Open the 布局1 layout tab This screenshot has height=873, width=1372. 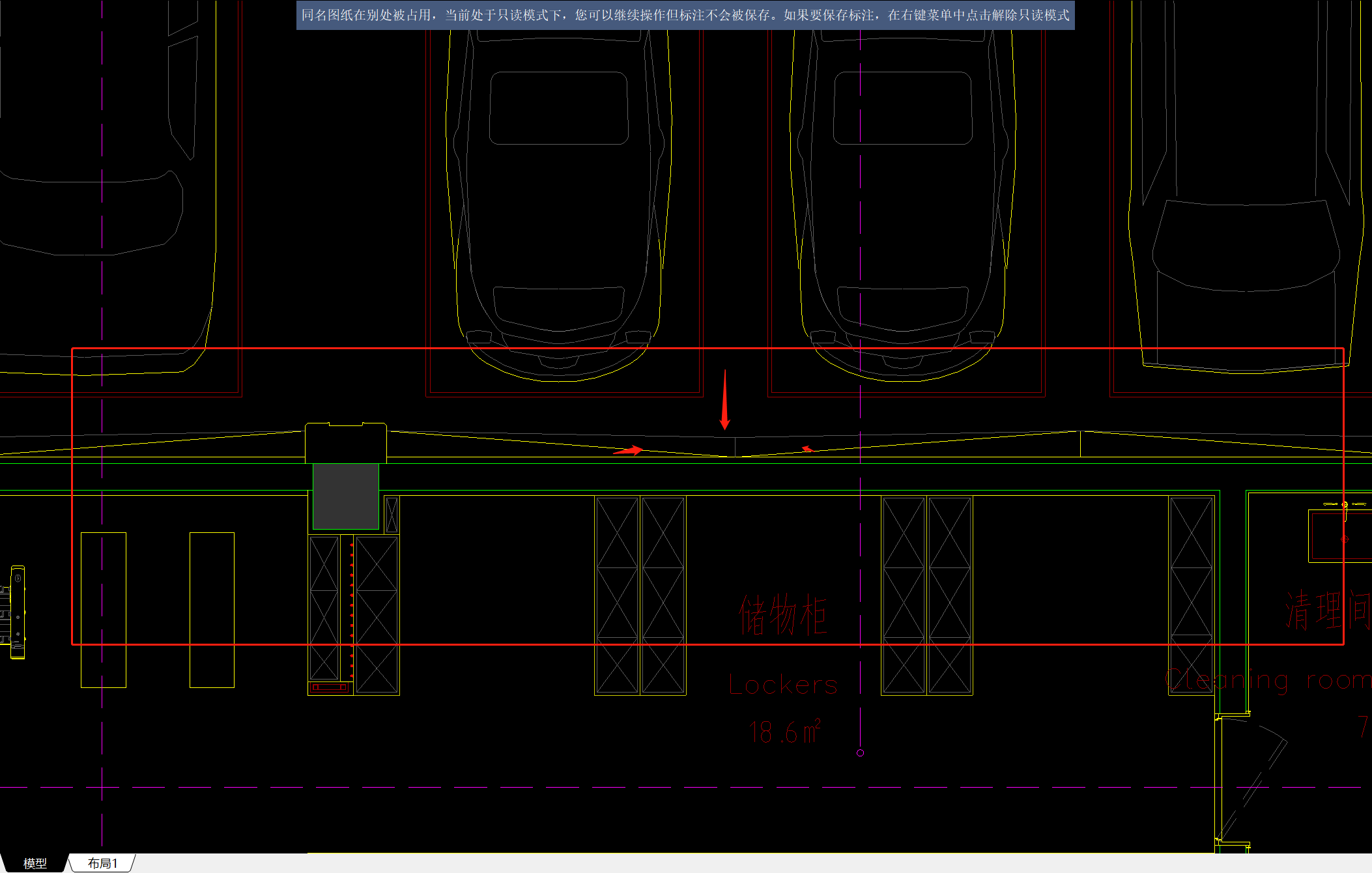click(103, 863)
